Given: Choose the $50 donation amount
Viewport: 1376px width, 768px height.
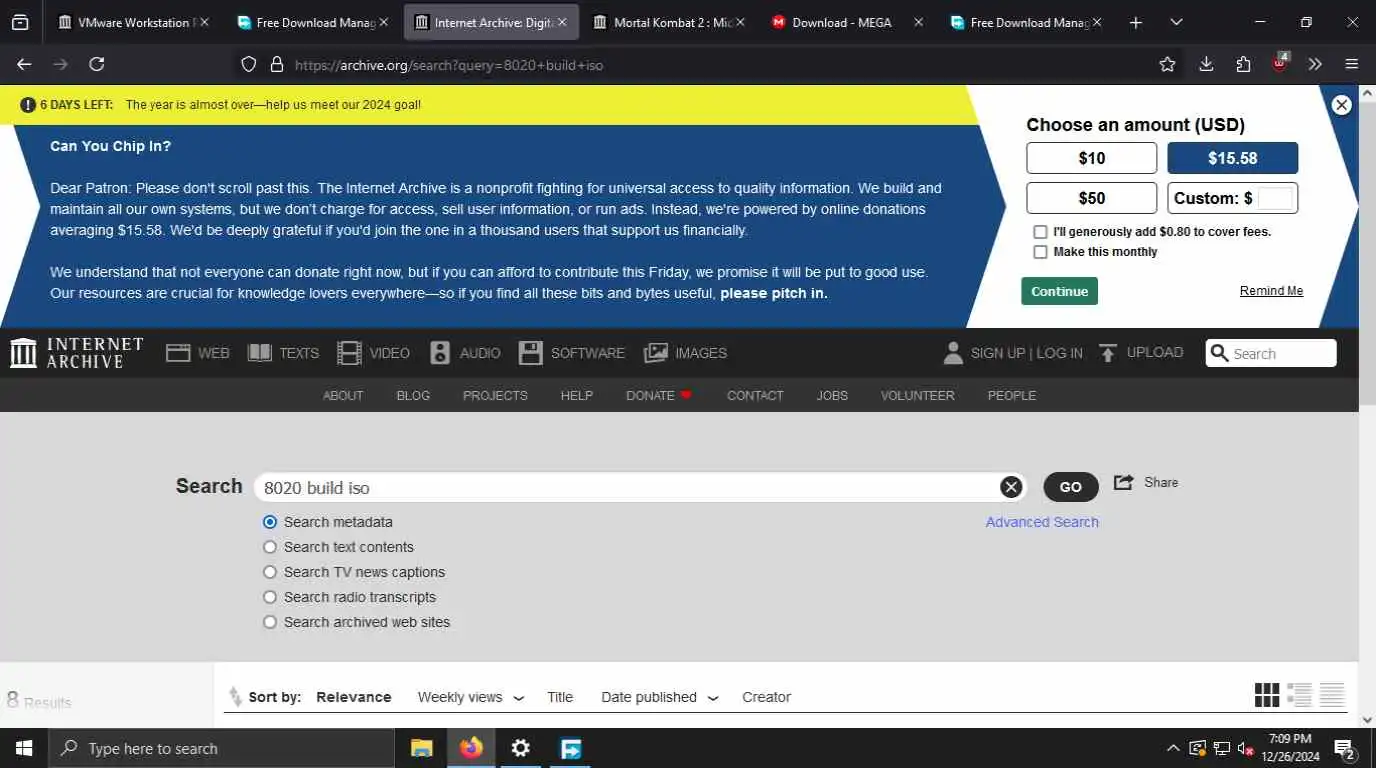Looking at the screenshot, I should pyautogui.click(x=1092, y=198).
